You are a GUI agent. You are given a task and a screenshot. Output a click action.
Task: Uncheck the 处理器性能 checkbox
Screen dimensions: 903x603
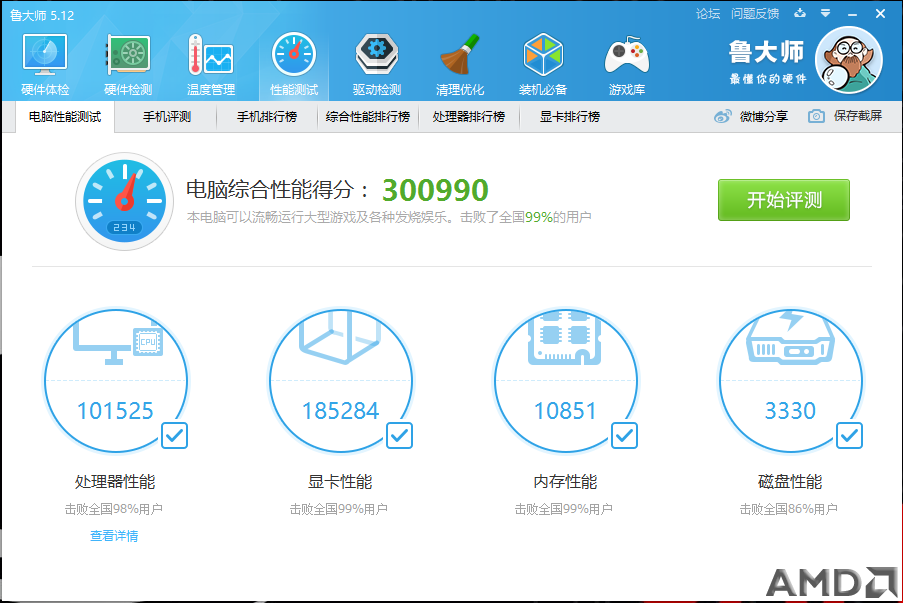point(174,435)
